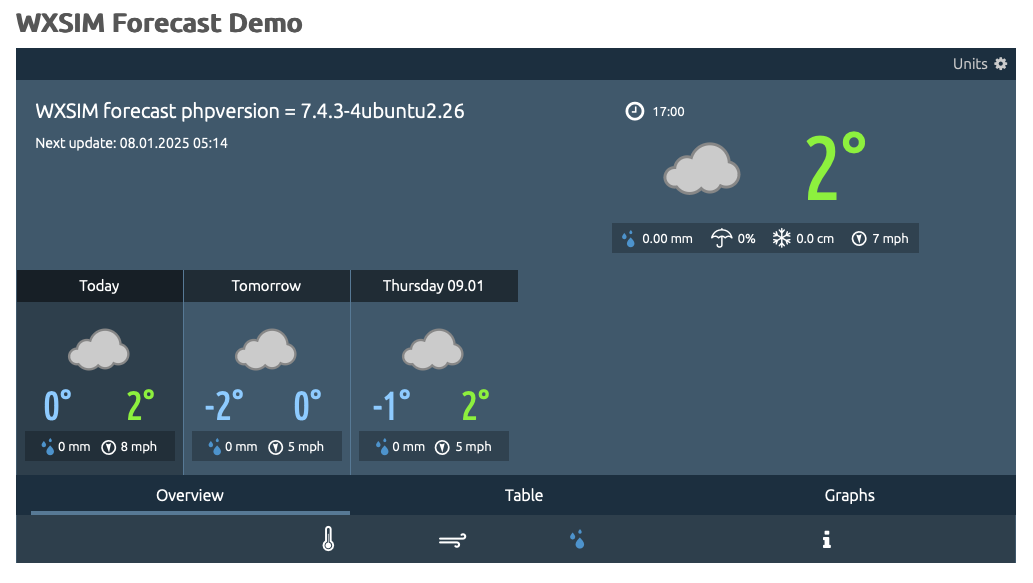Click Thursday's high temperature 2°
This screenshot has height=583, width=1033.
coord(475,405)
